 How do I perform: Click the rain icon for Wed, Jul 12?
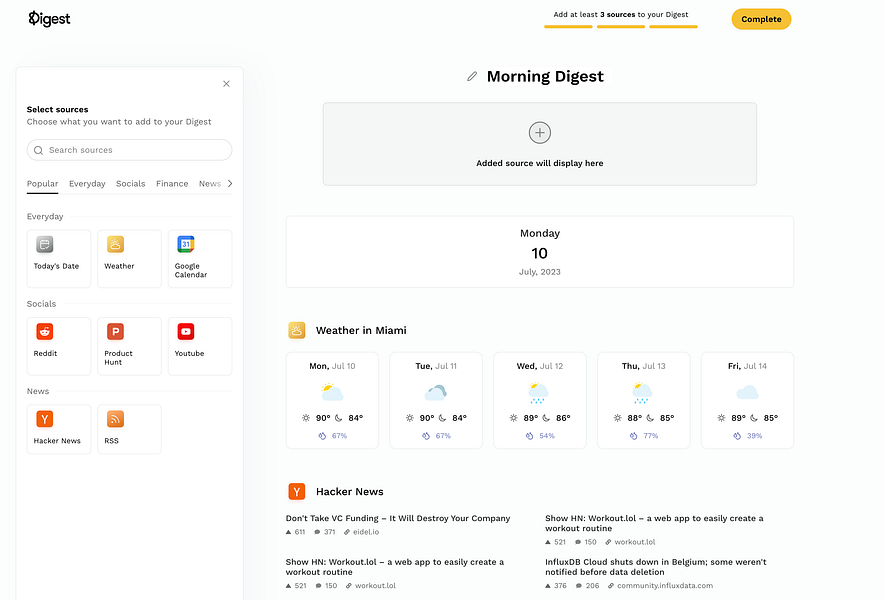click(538, 393)
